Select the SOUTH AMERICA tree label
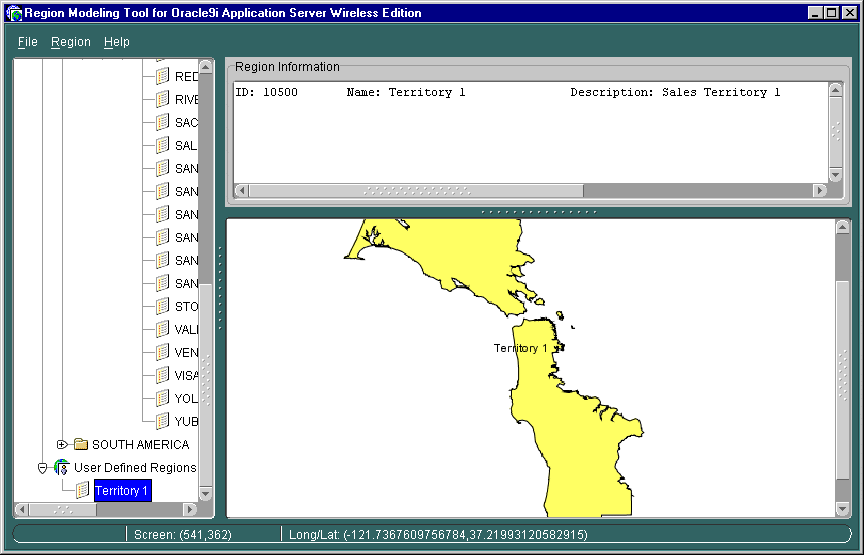The image size is (864, 555). tap(141, 445)
